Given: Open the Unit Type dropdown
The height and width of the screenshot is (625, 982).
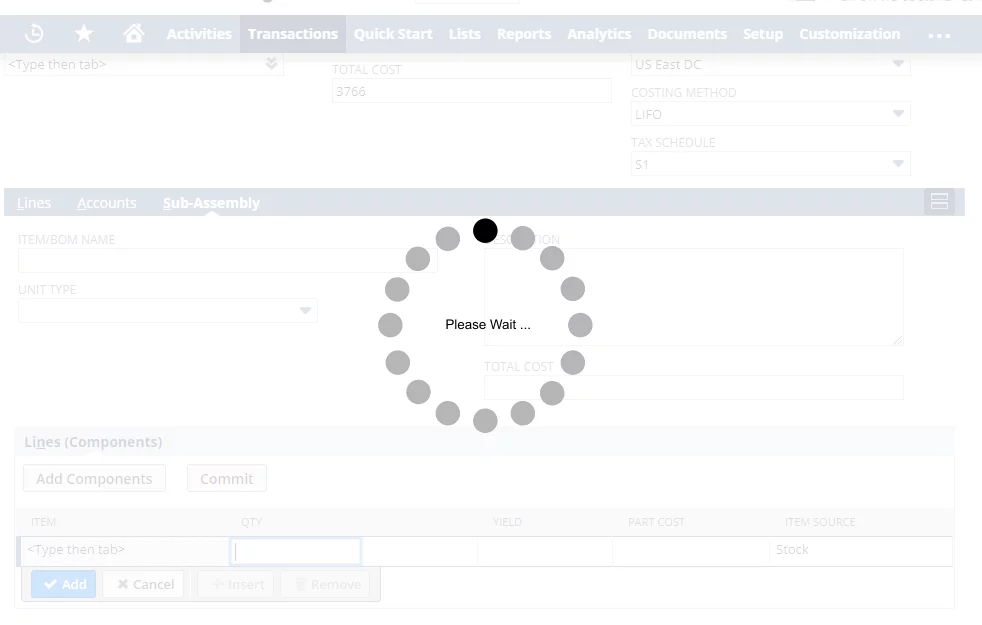Looking at the screenshot, I should [306, 311].
